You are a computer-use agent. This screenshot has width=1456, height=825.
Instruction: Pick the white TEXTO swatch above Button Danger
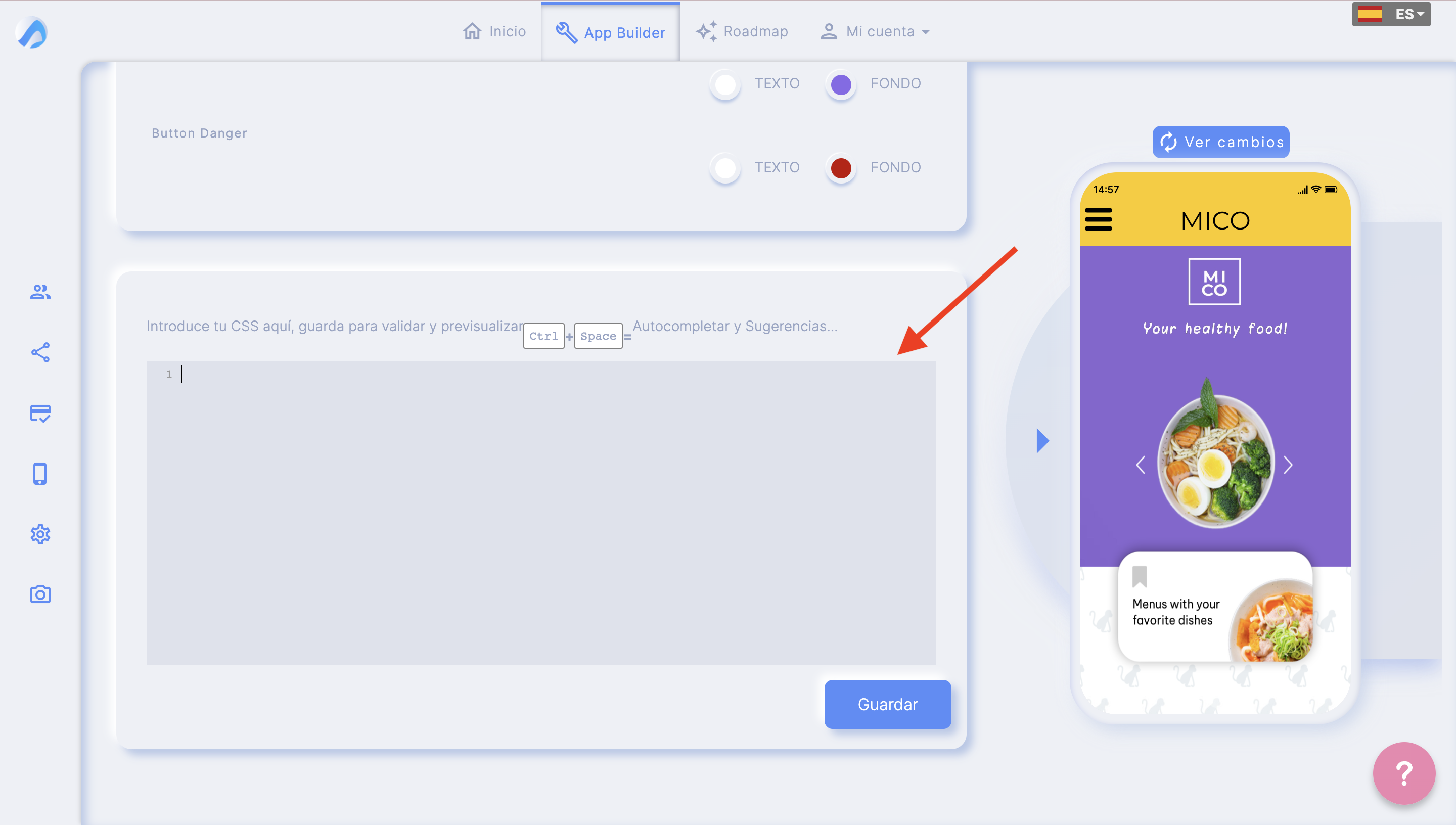[725, 84]
